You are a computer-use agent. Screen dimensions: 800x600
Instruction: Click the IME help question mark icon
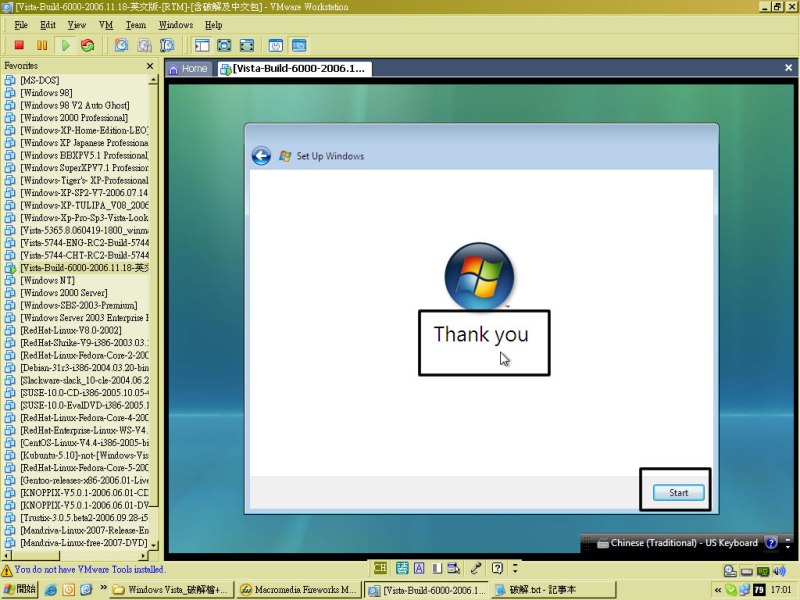(x=497, y=568)
